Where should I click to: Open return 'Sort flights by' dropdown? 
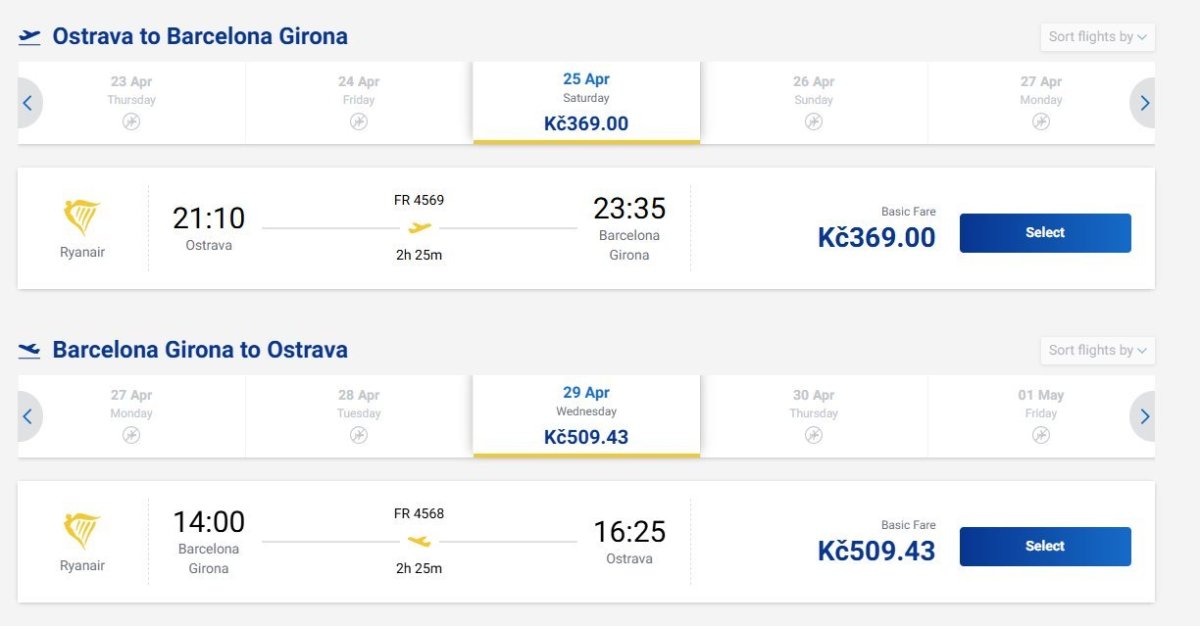1097,350
